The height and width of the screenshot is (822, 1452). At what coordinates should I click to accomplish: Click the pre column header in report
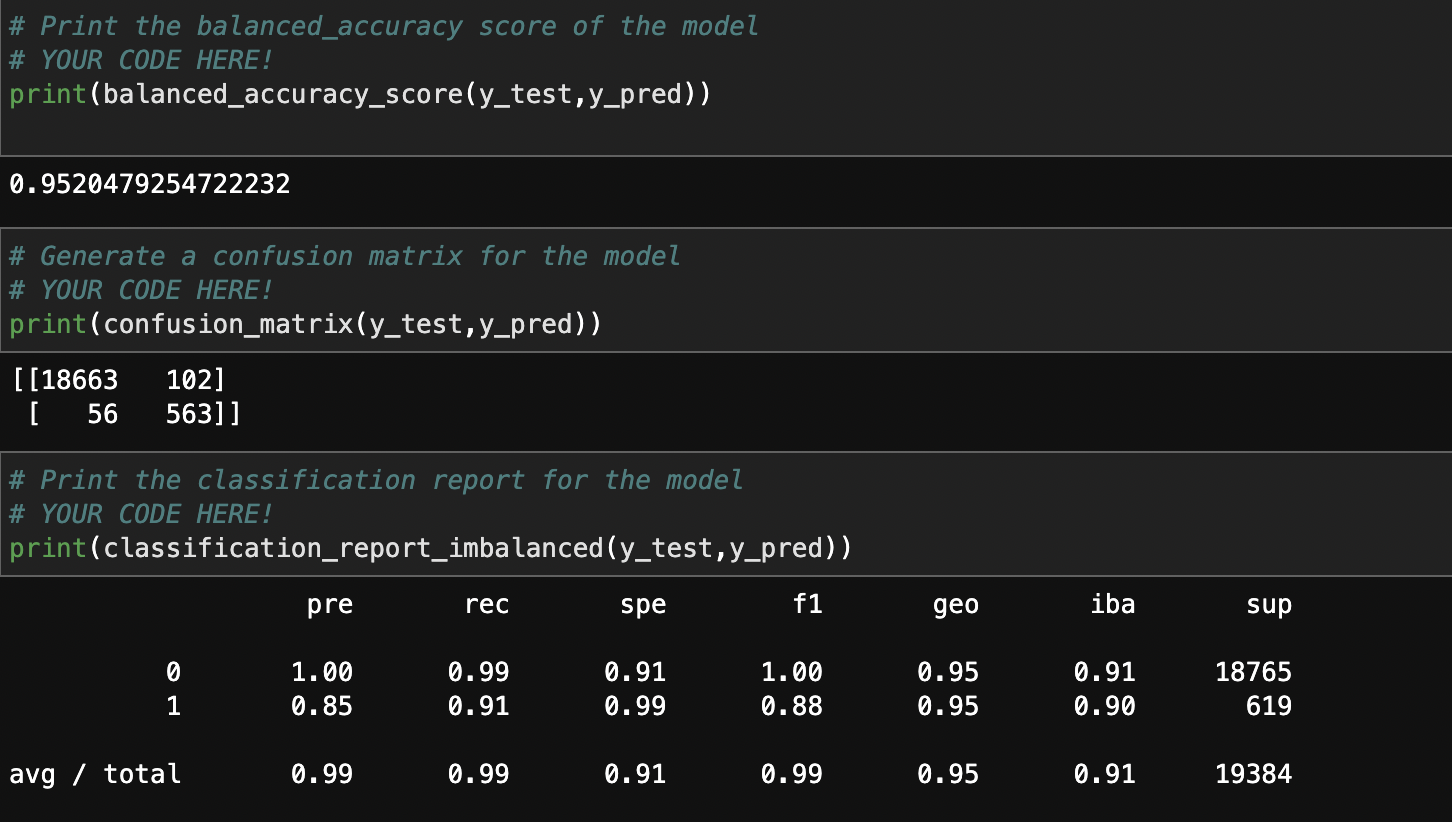pyautogui.click(x=330, y=604)
